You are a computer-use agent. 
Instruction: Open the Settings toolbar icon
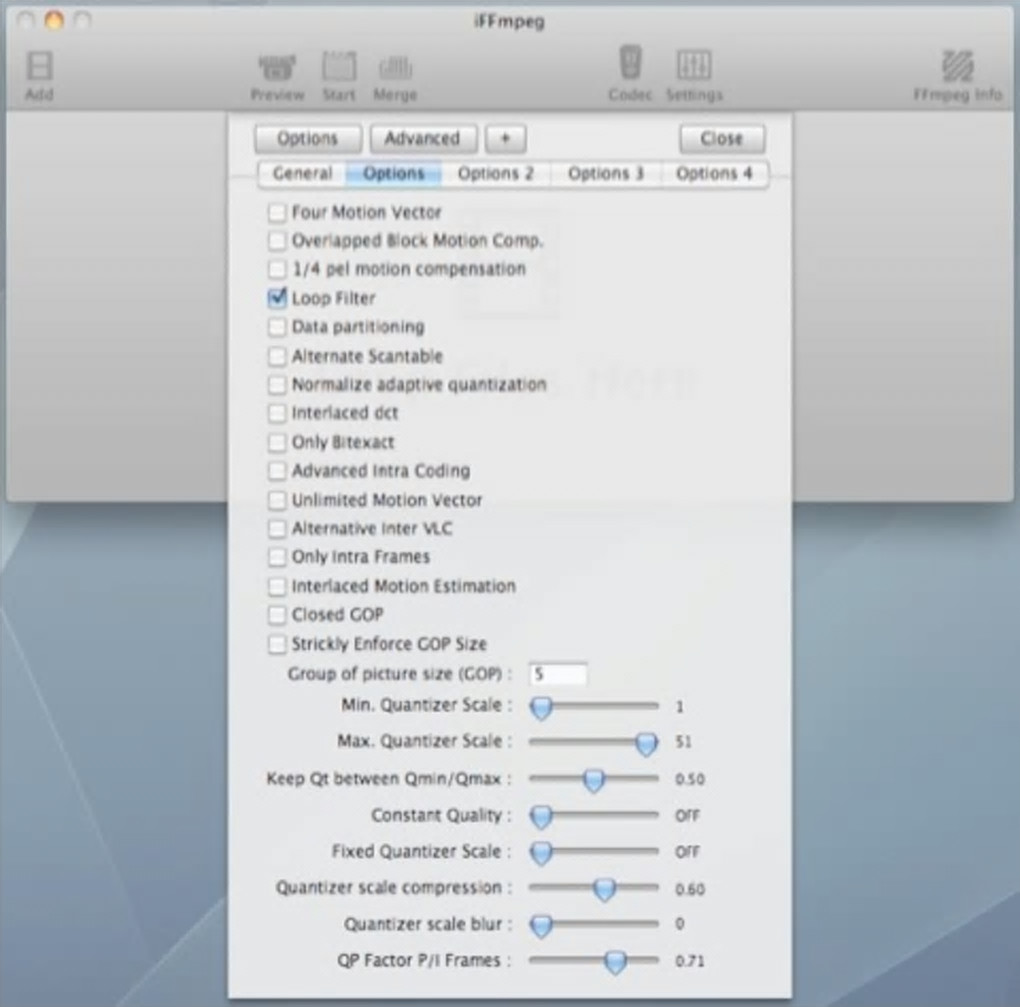694,75
